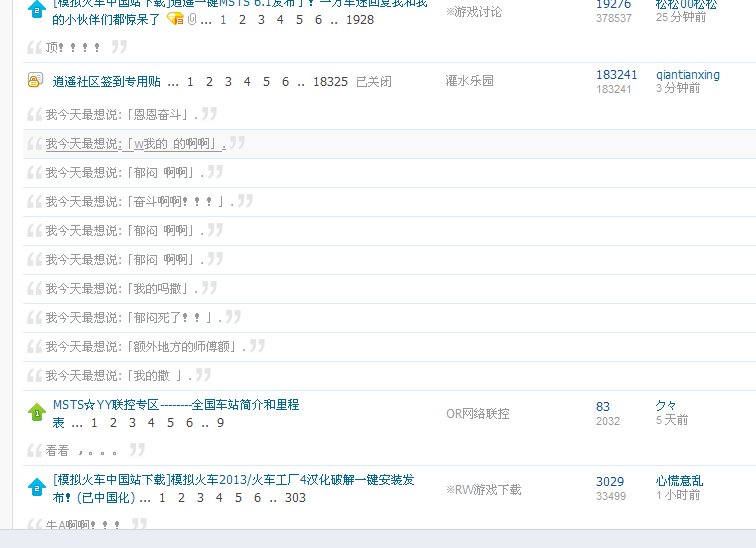Open the 逍遥社区签到专用贴 thread

click(x=107, y=82)
